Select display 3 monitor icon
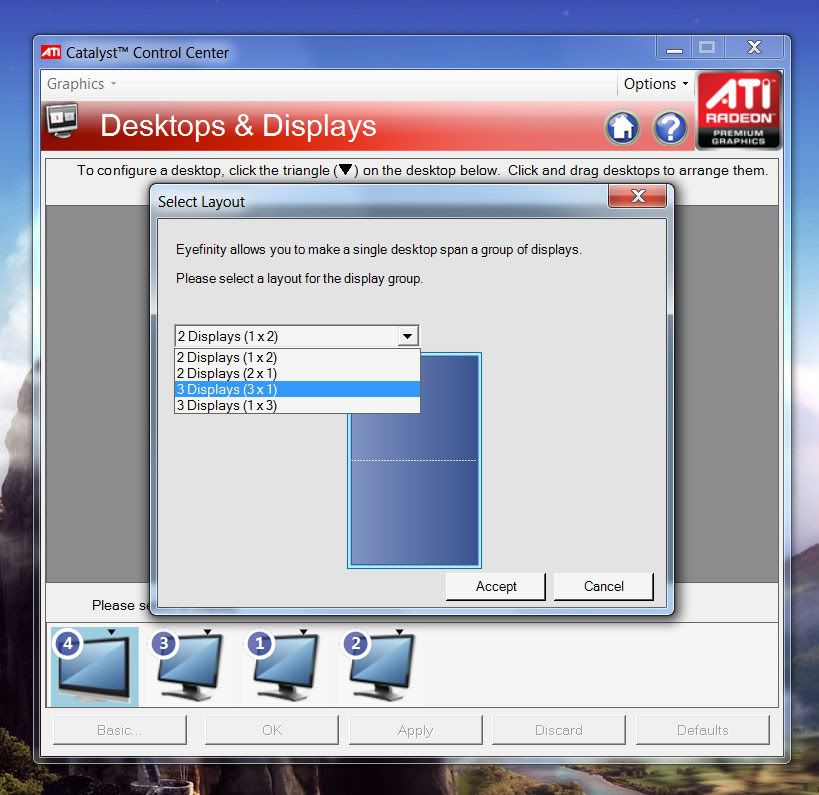 click(x=190, y=667)
